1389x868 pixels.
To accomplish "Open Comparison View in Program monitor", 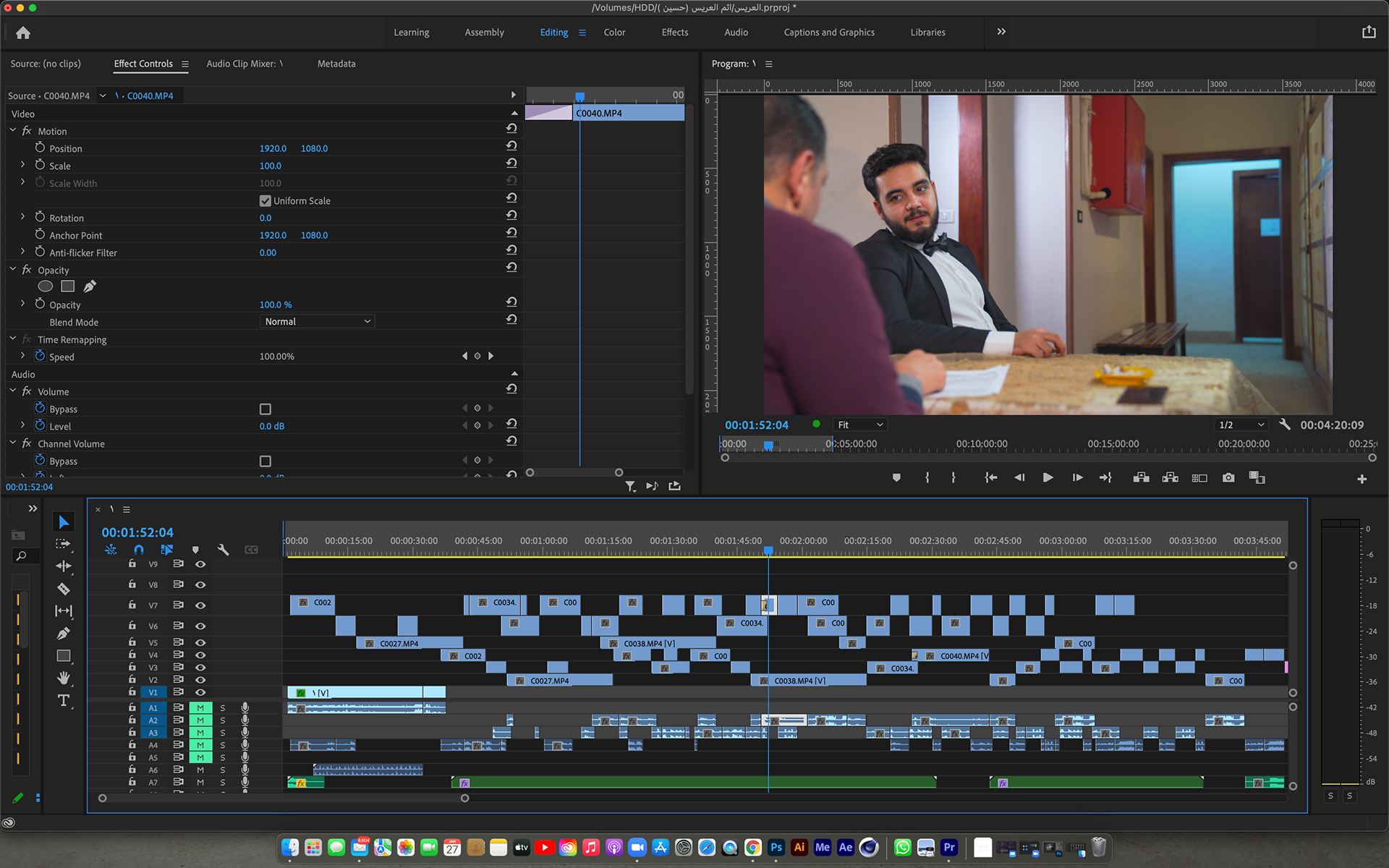I will pyautogui.click(x=1257, y=478).
